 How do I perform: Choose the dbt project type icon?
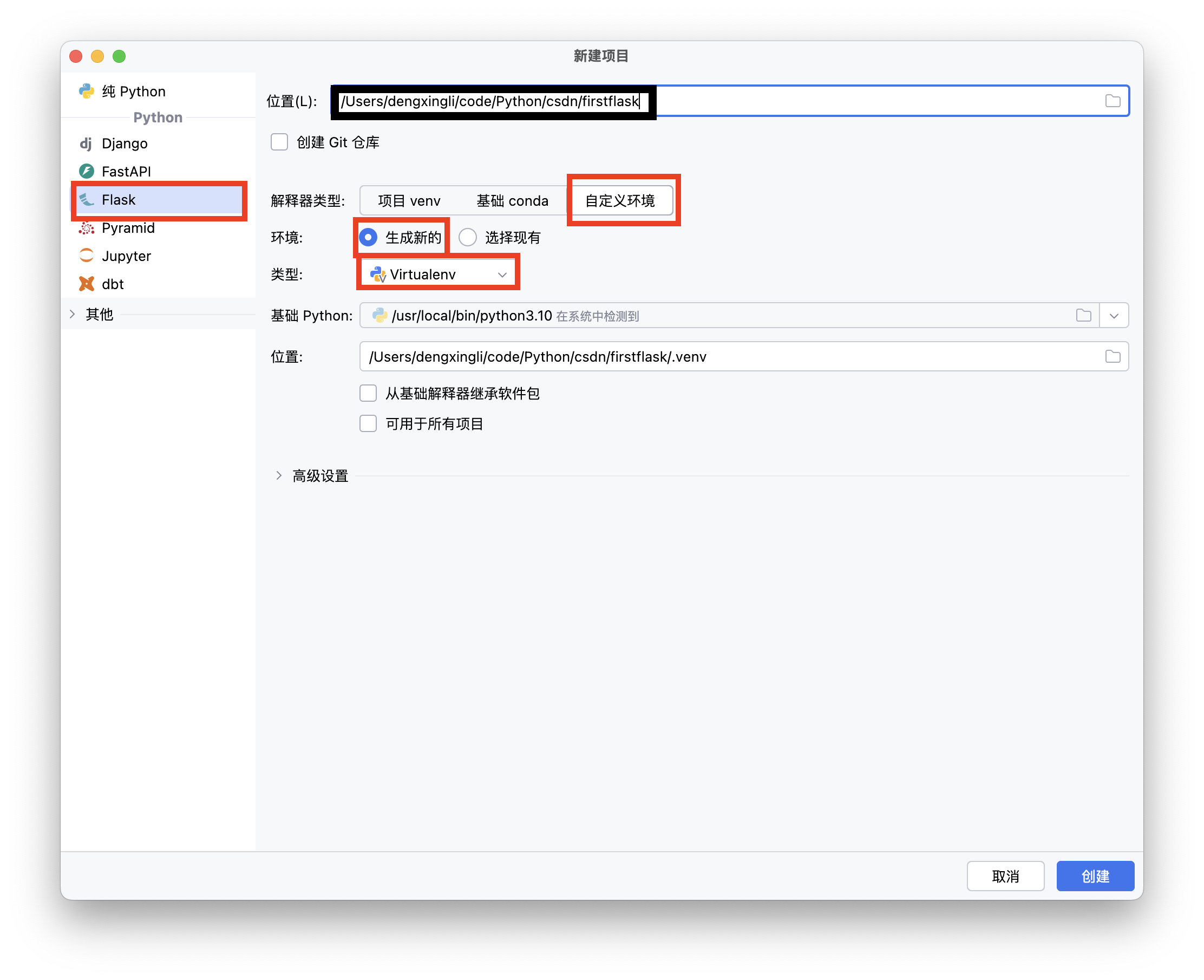(x=87, y=284)
